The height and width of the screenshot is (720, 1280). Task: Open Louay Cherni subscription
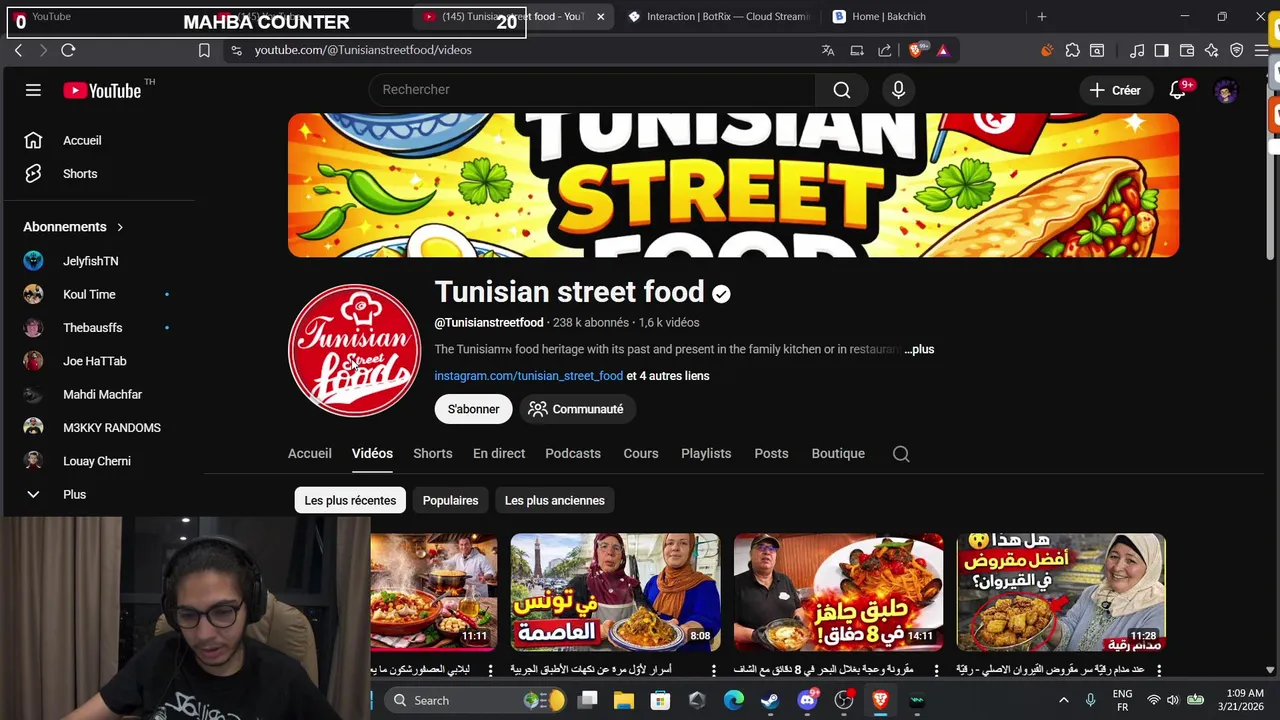[96, 461]
